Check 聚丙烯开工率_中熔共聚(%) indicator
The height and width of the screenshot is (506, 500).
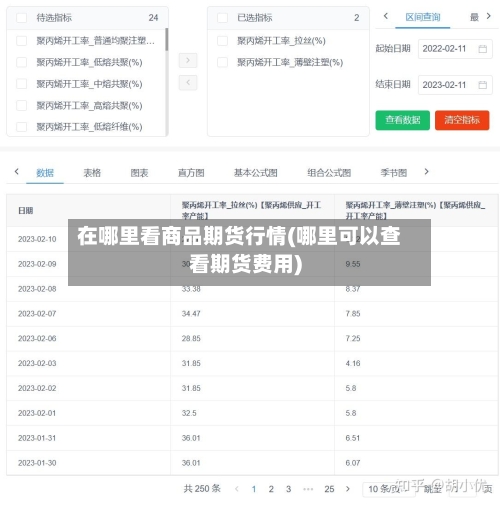pos(22,84)
